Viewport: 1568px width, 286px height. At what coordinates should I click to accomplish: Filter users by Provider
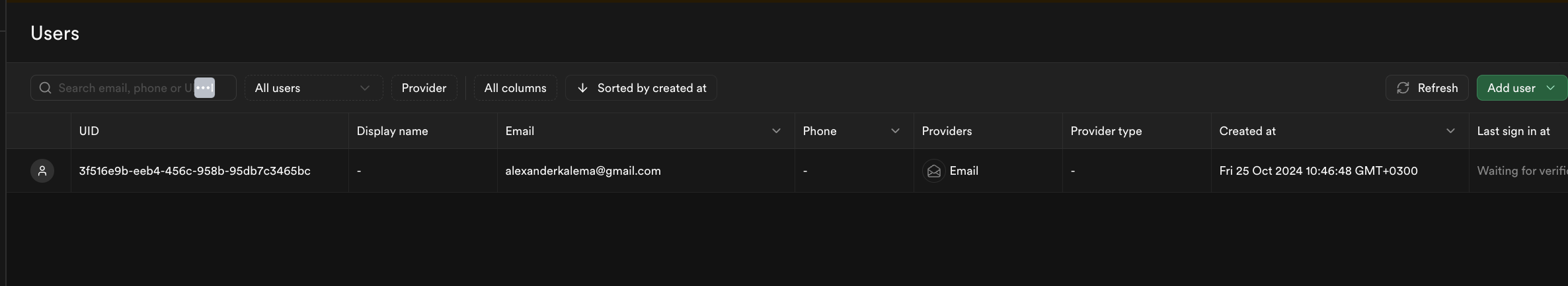point(424,88)
